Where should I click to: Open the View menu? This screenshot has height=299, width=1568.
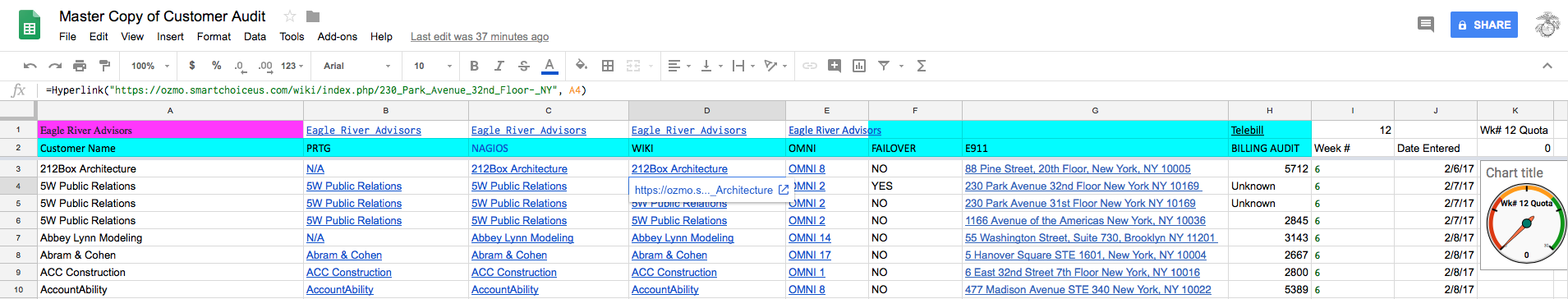tap(132, 36)
